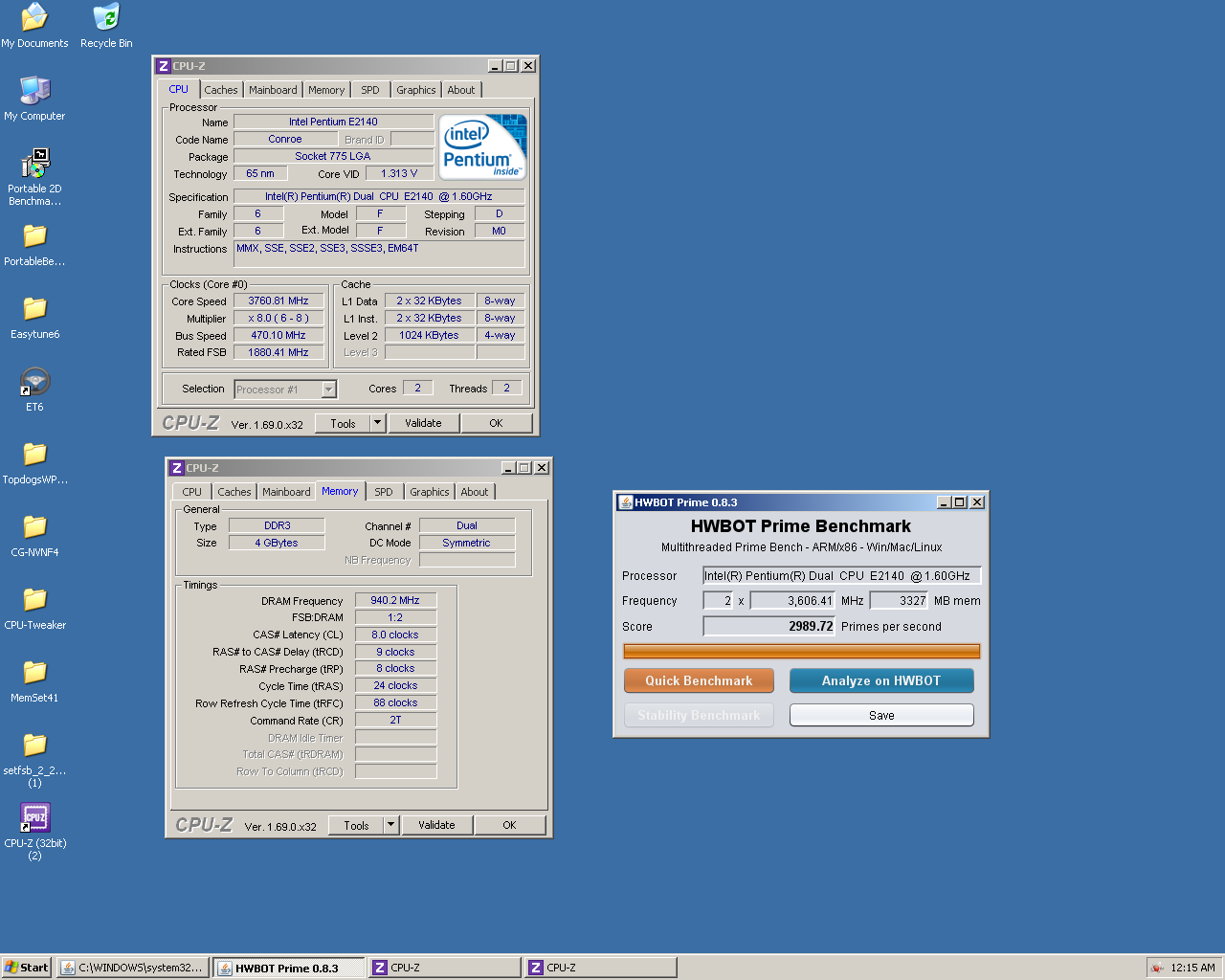Click Tools button in upper CPU-Z window
The image size is (1225, 980).
point(344,423)
